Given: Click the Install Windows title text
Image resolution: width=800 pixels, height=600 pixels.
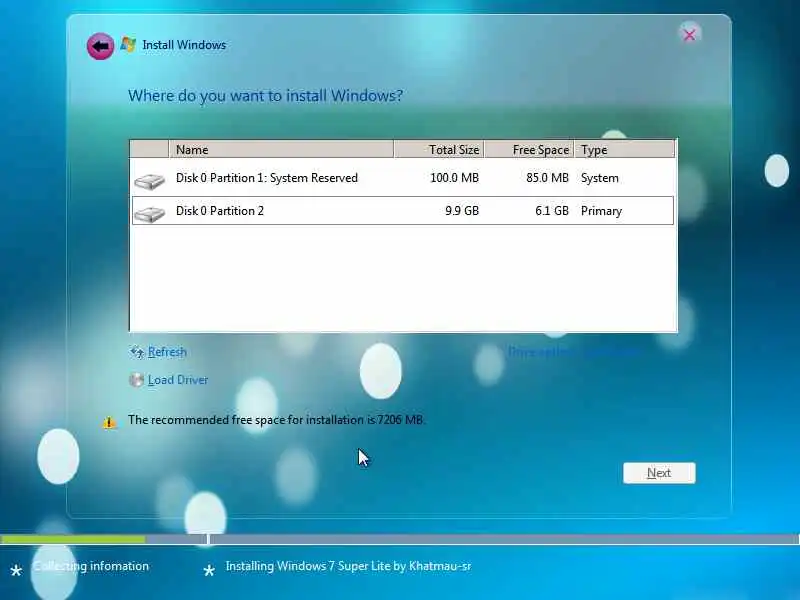Looking at the screenshot, I should tap(184, 45).
